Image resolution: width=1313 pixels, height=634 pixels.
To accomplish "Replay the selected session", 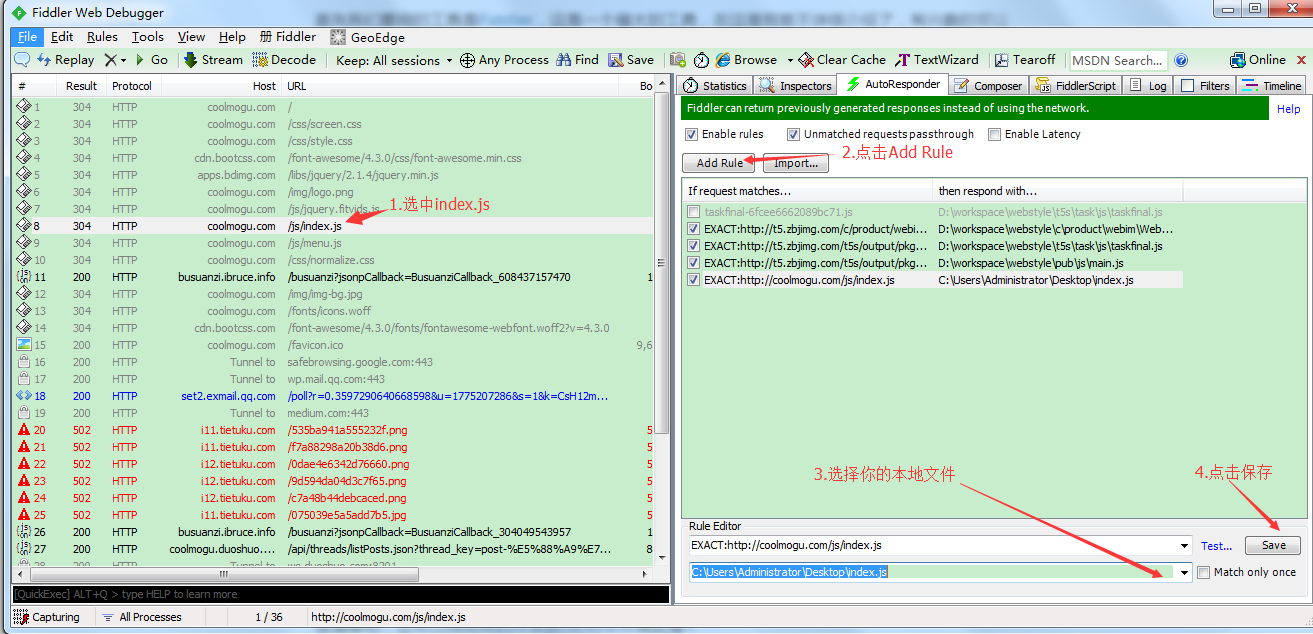I will (65, 60).
